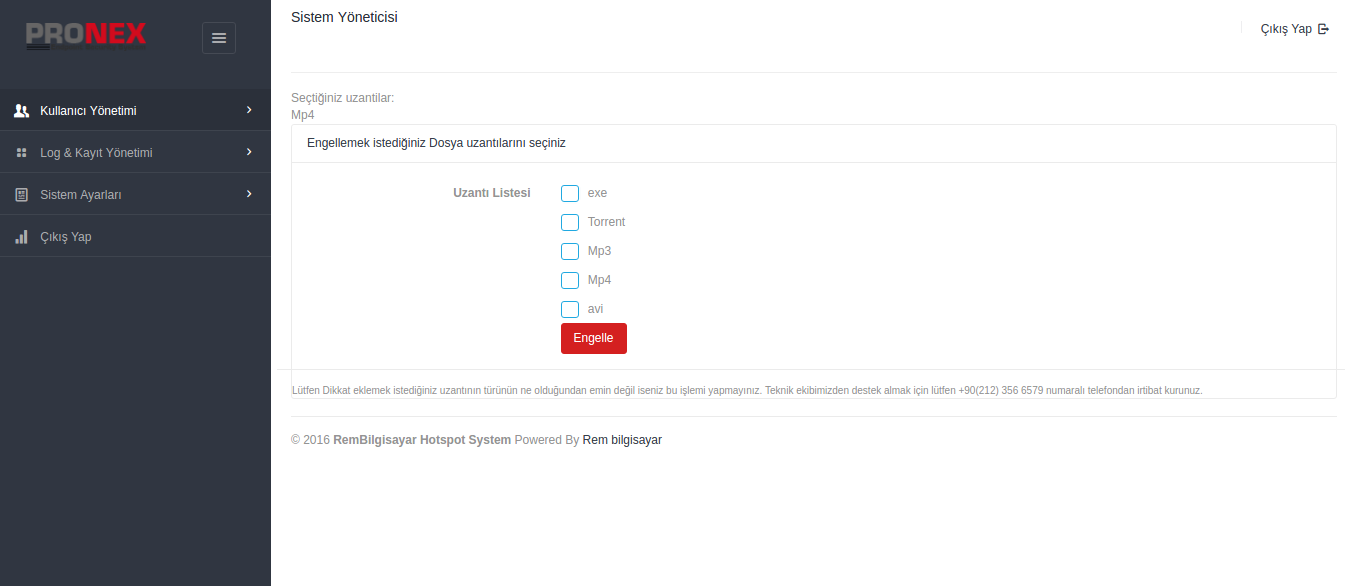Expand the Kullanıcı Yönetimi chevron
The height and width of the screenshot is (586, 1345).
click(x=249, y=110)
